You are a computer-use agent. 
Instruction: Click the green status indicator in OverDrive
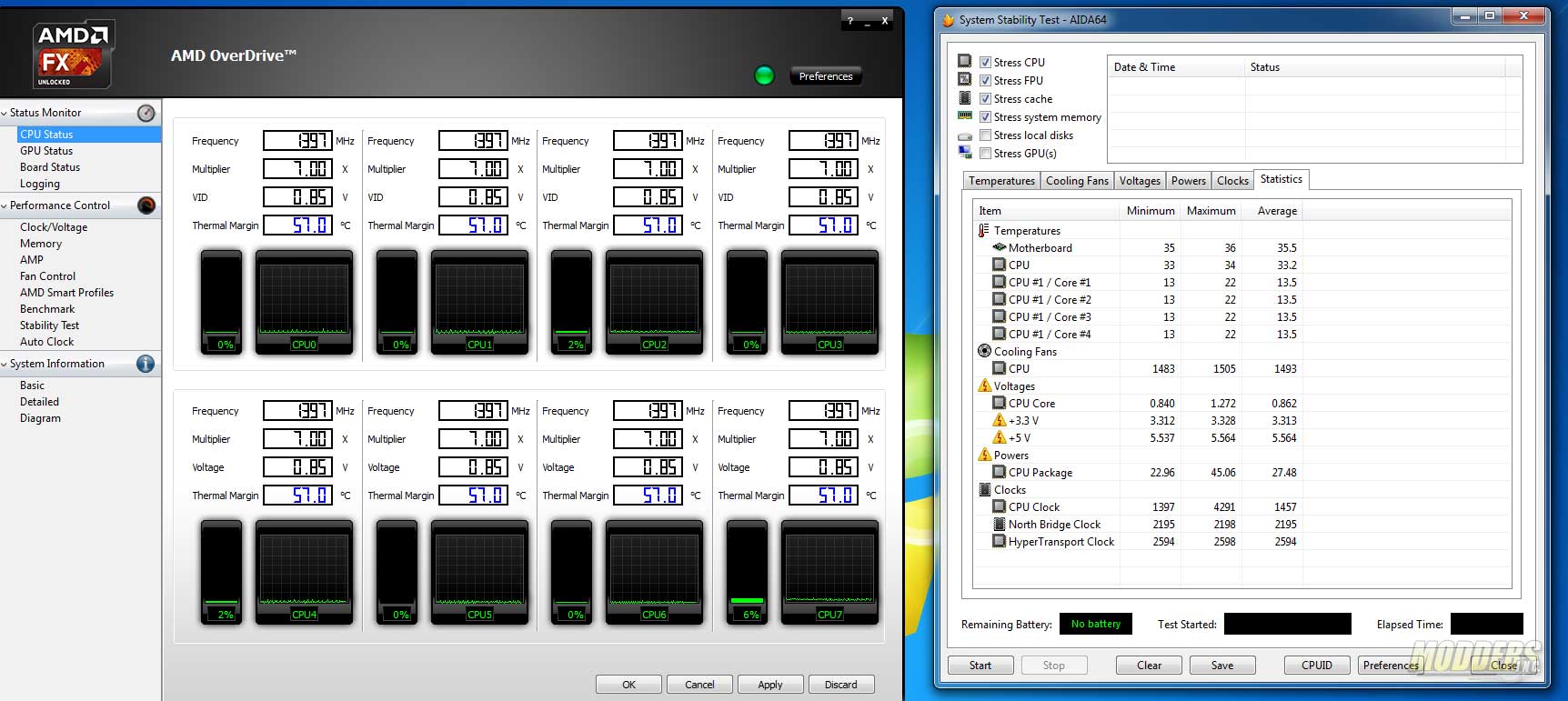coord(764,75)
